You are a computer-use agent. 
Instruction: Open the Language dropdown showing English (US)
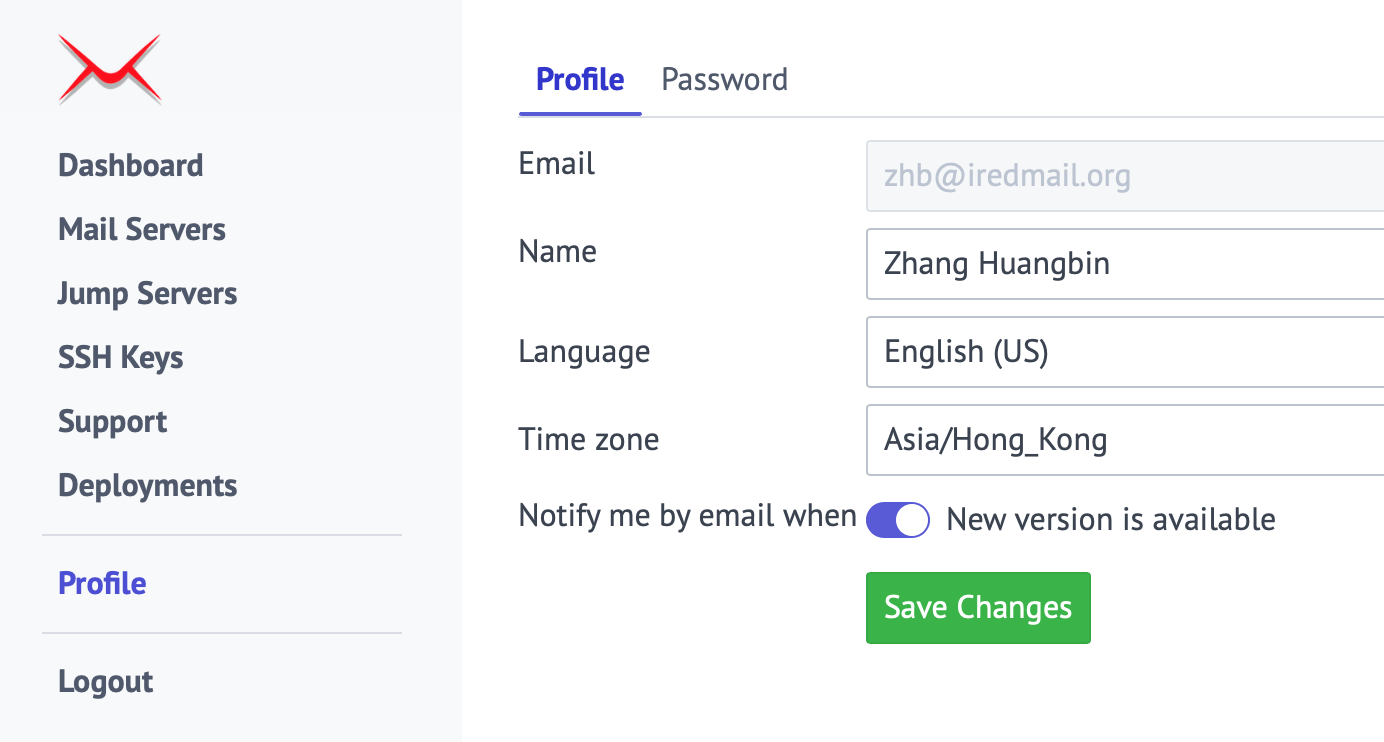[x=1125, y=352]
